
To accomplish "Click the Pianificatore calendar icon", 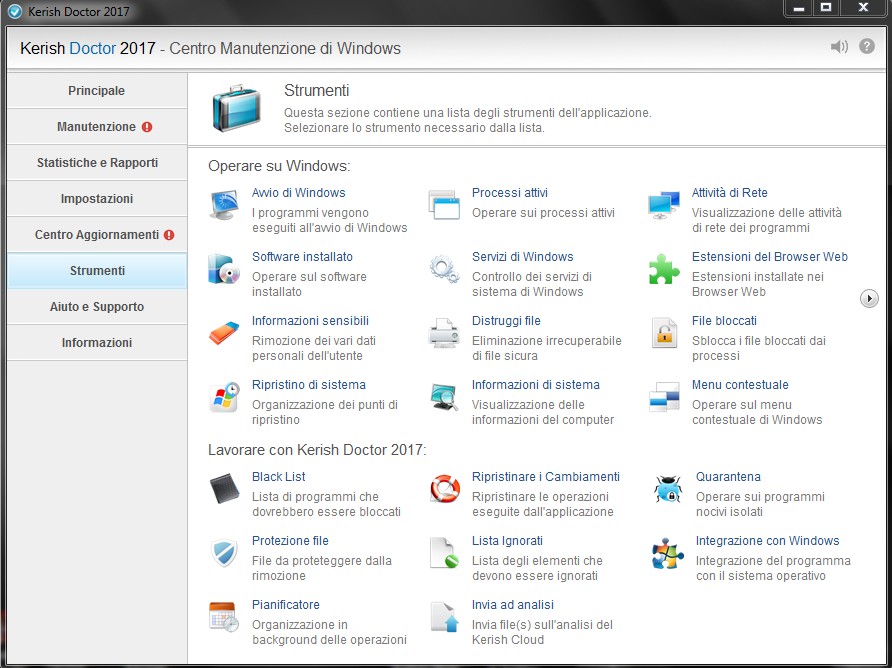I will click(x=224, y=617).
